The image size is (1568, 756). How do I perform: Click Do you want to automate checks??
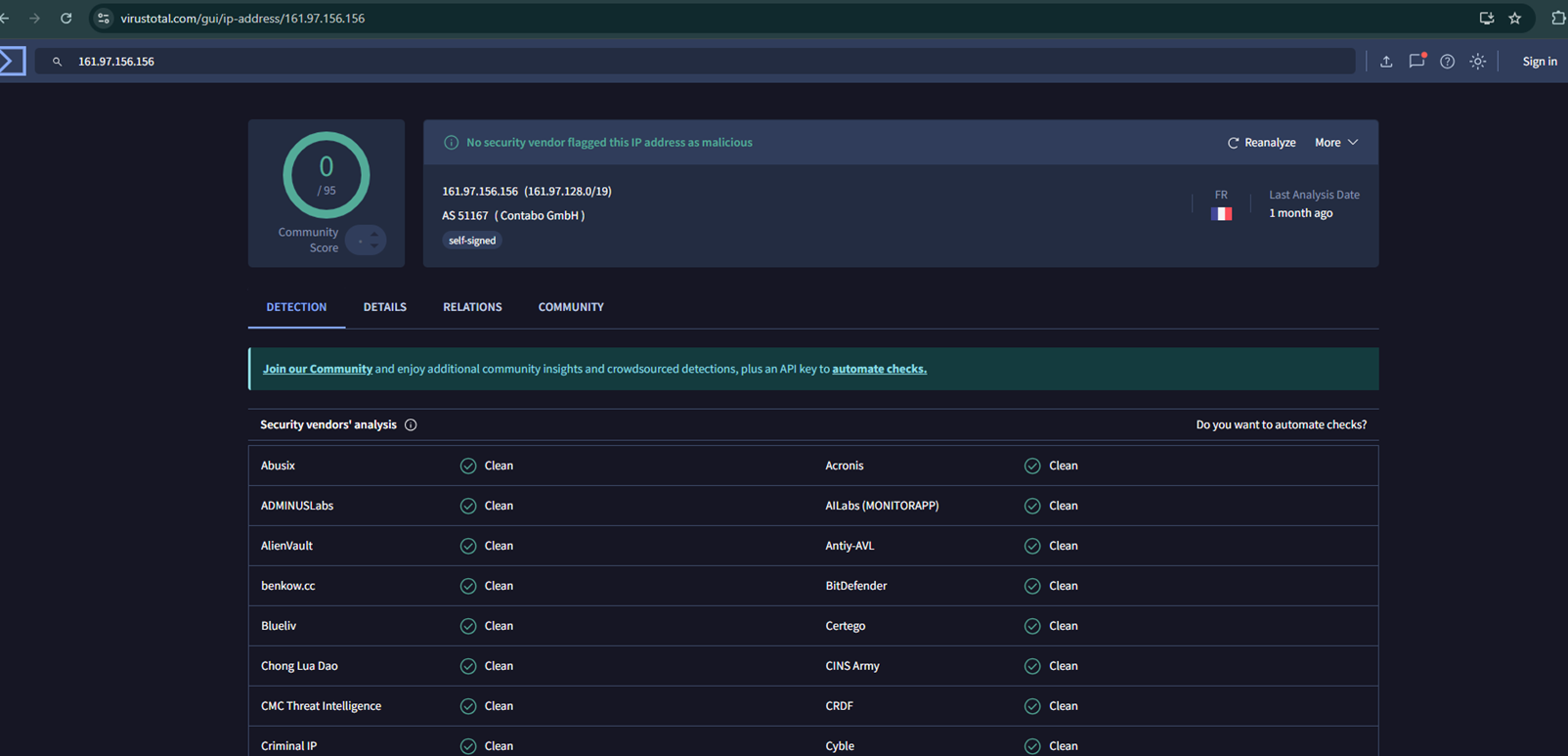pos(1282,424)
